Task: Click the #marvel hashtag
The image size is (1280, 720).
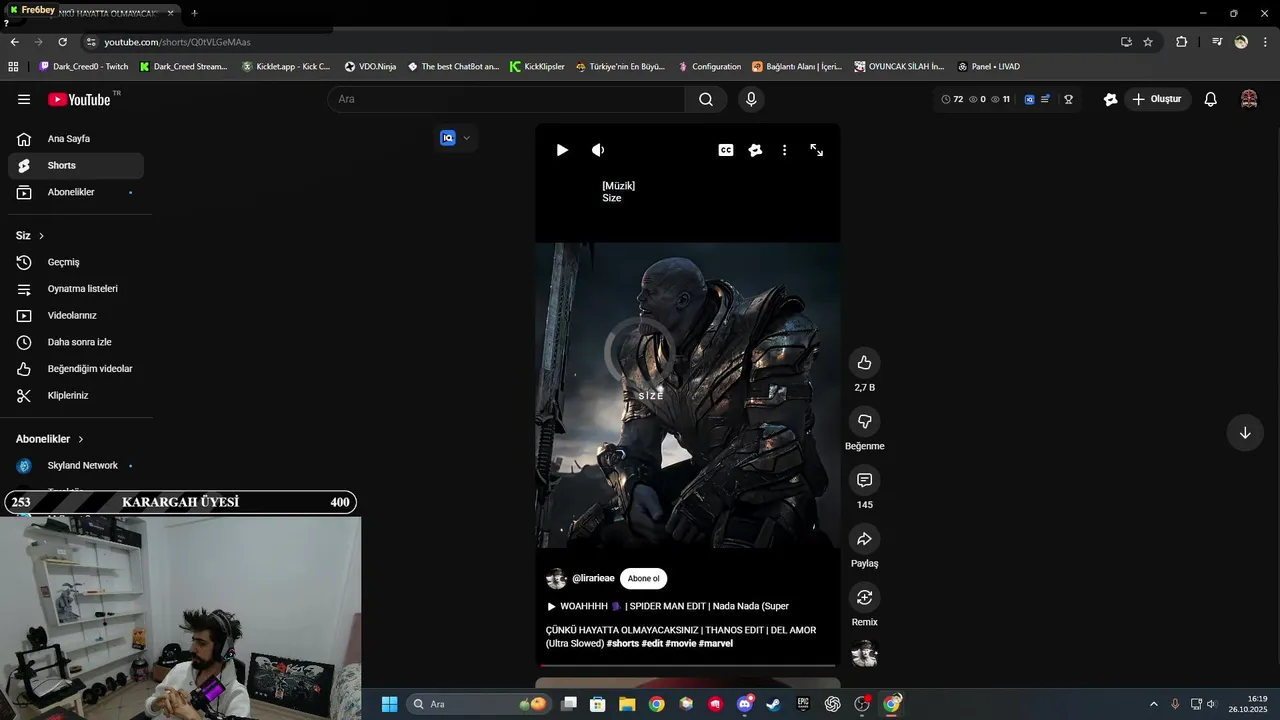Action: click(x=716, y=643)
